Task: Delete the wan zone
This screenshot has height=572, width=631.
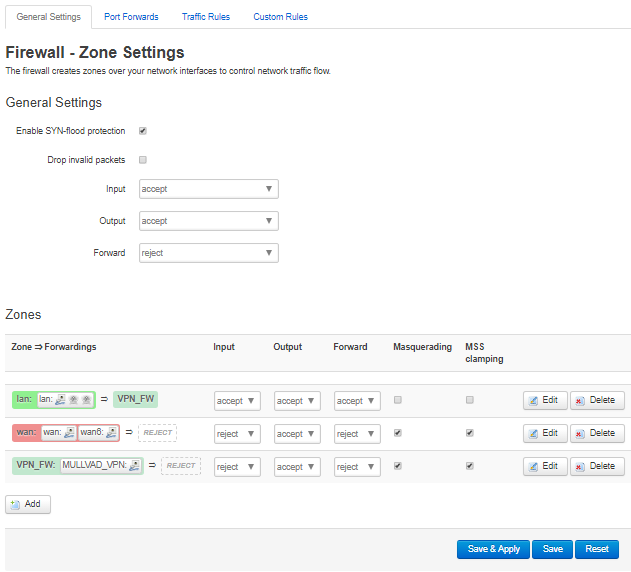Action: [597, 434]
